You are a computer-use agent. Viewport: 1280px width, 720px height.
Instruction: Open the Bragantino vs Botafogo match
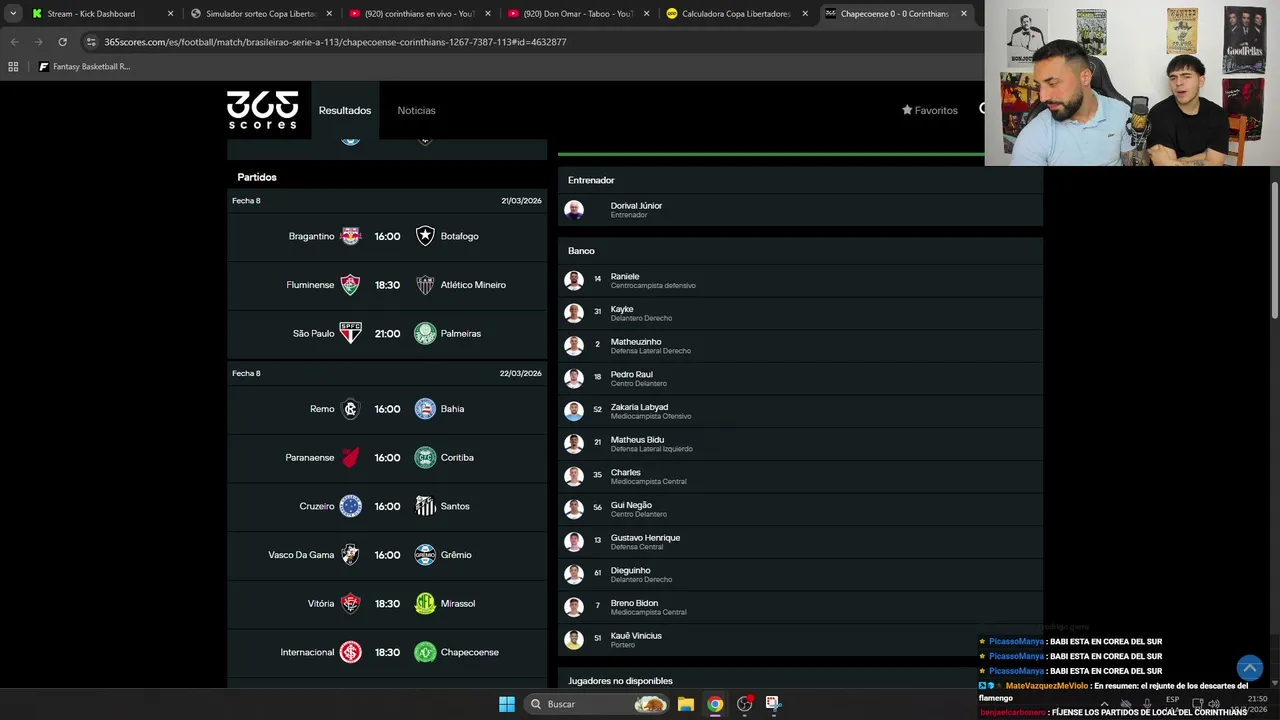pos(387,236)
